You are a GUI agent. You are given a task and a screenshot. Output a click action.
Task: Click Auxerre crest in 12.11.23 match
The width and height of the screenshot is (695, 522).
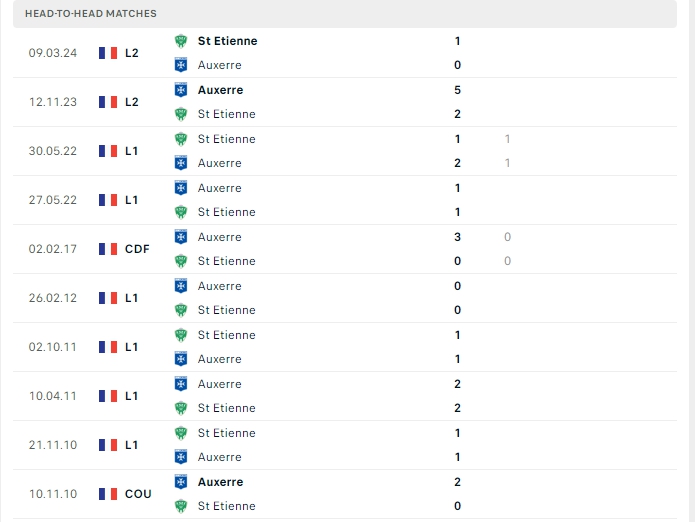181,90
